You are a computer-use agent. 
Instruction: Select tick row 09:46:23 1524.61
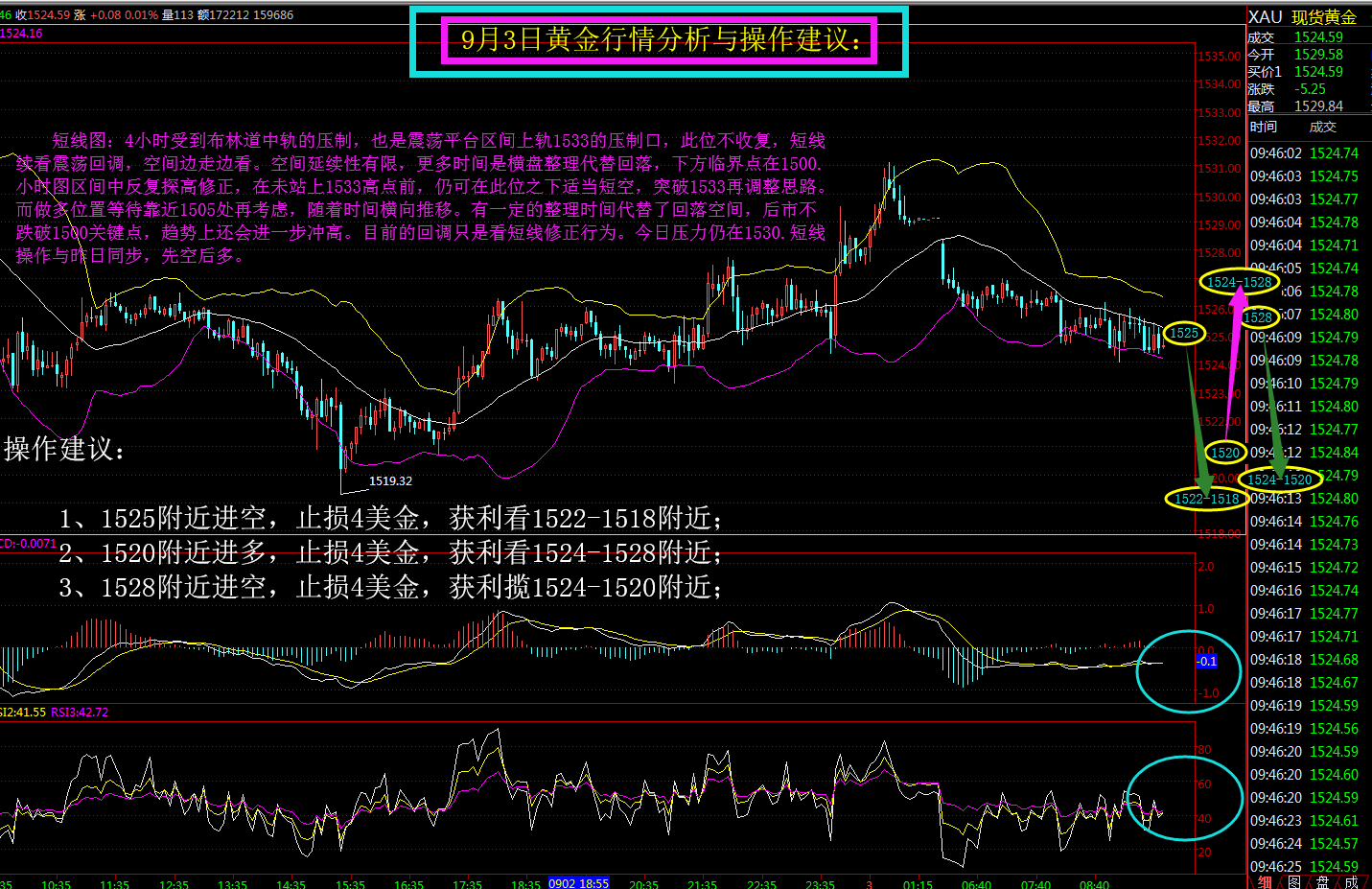1304,821
